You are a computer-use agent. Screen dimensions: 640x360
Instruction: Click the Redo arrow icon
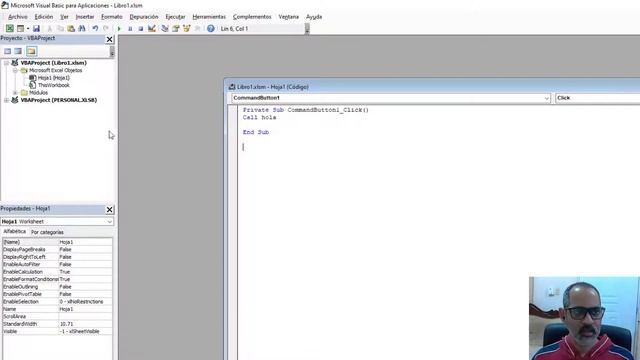point(106,29)
